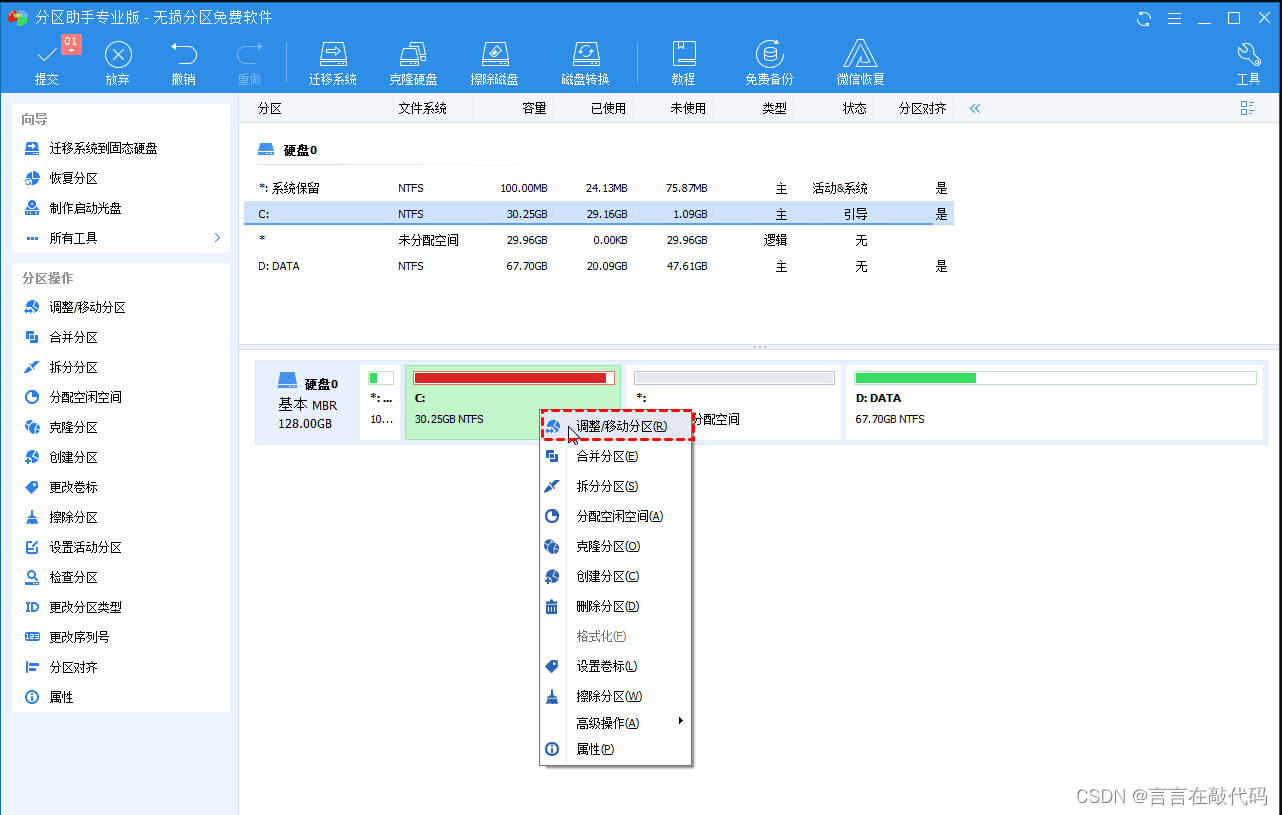Image resolution: width=1282 pixels, height=815 pixels.
Task: Select the unallocated space block in disk map
Action: [x=734, y=403]
